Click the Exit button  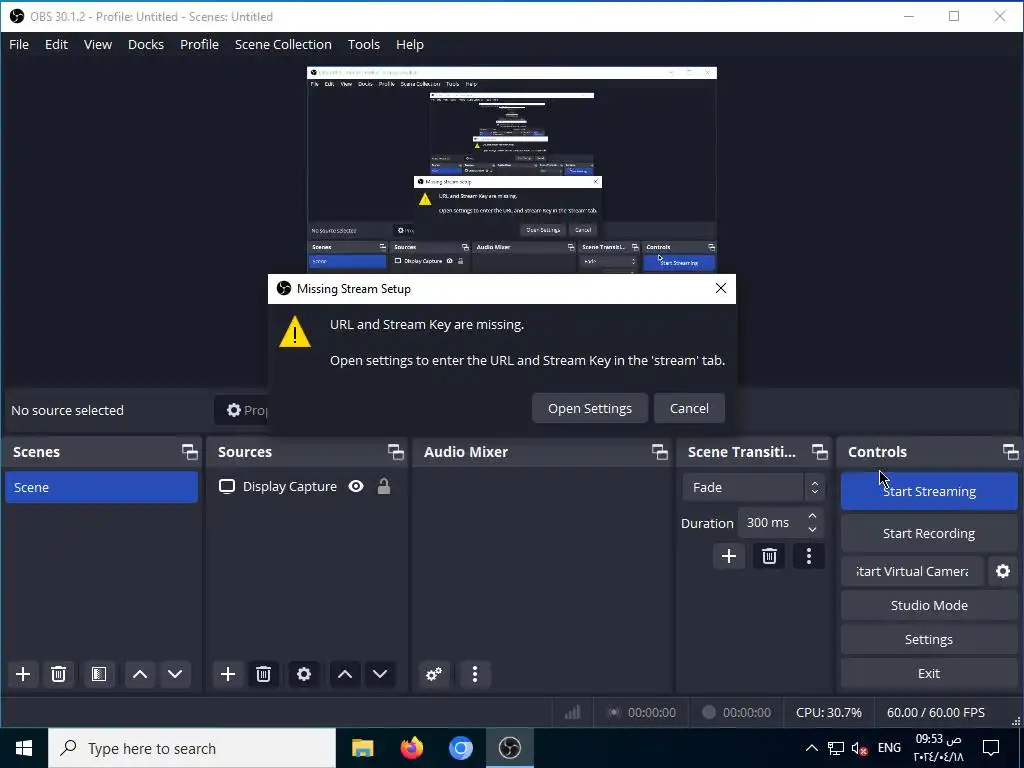pos(929,673)
